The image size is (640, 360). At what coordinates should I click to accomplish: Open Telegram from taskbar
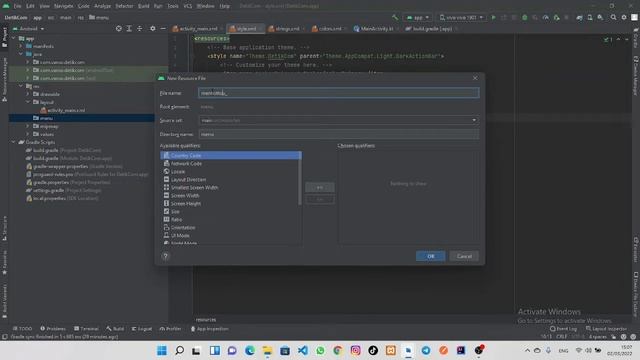point(426,350)
